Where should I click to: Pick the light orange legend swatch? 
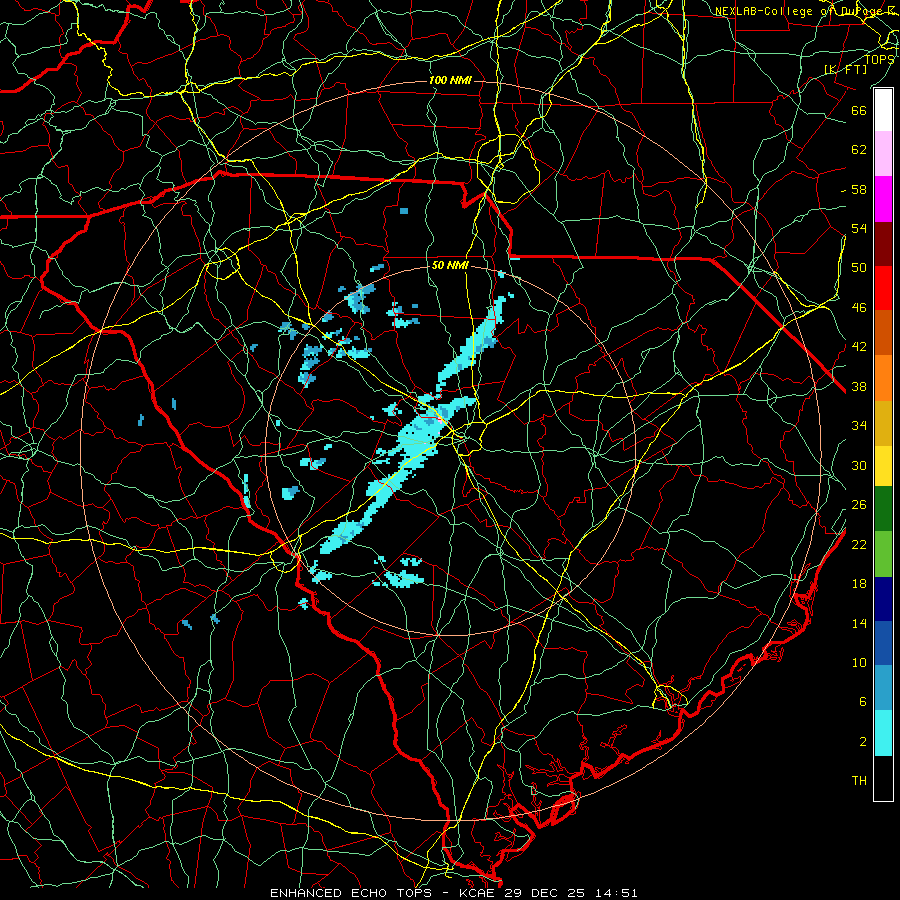[883, 378]
